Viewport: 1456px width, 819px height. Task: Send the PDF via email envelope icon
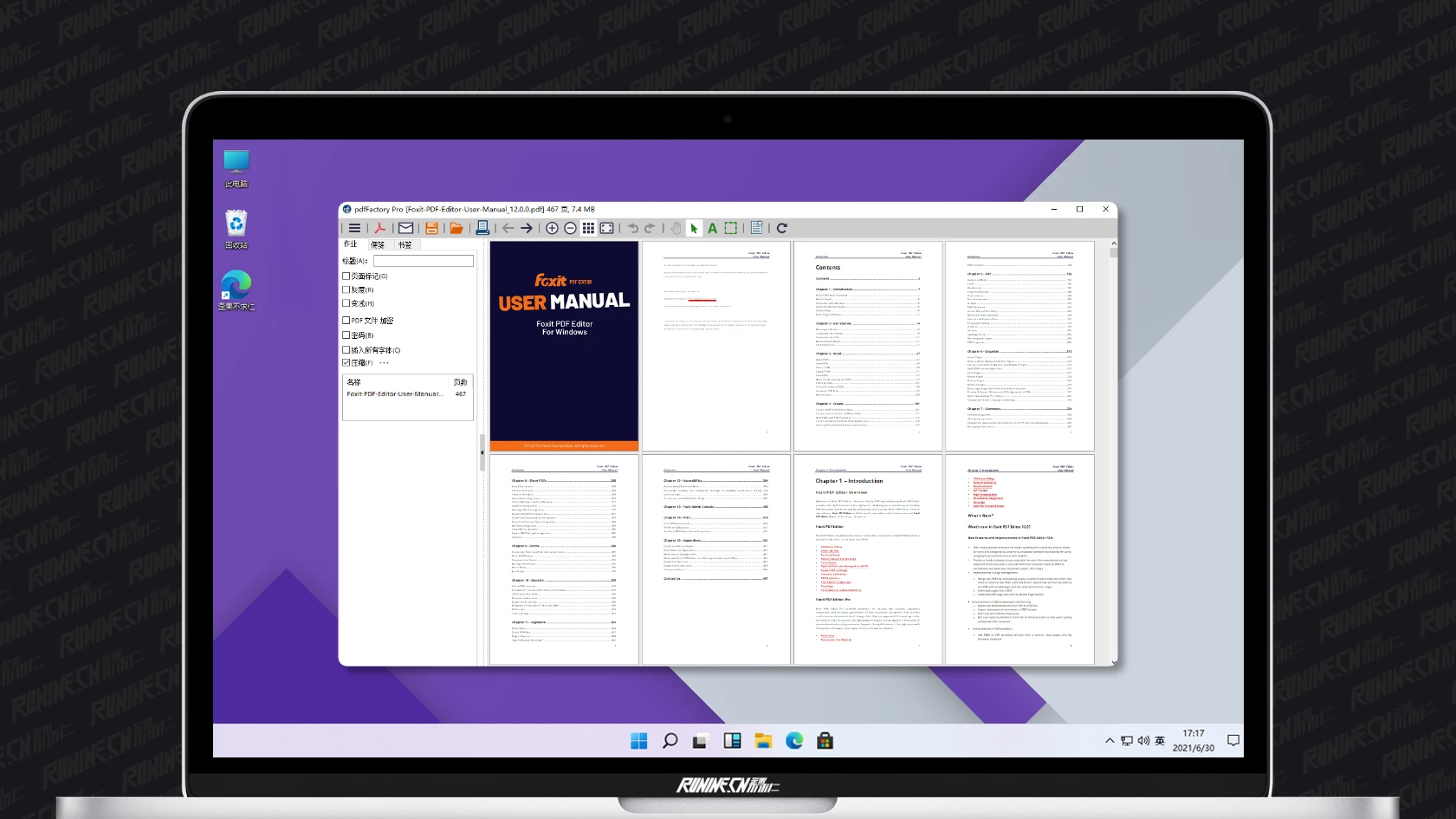(x=405, y=228)
